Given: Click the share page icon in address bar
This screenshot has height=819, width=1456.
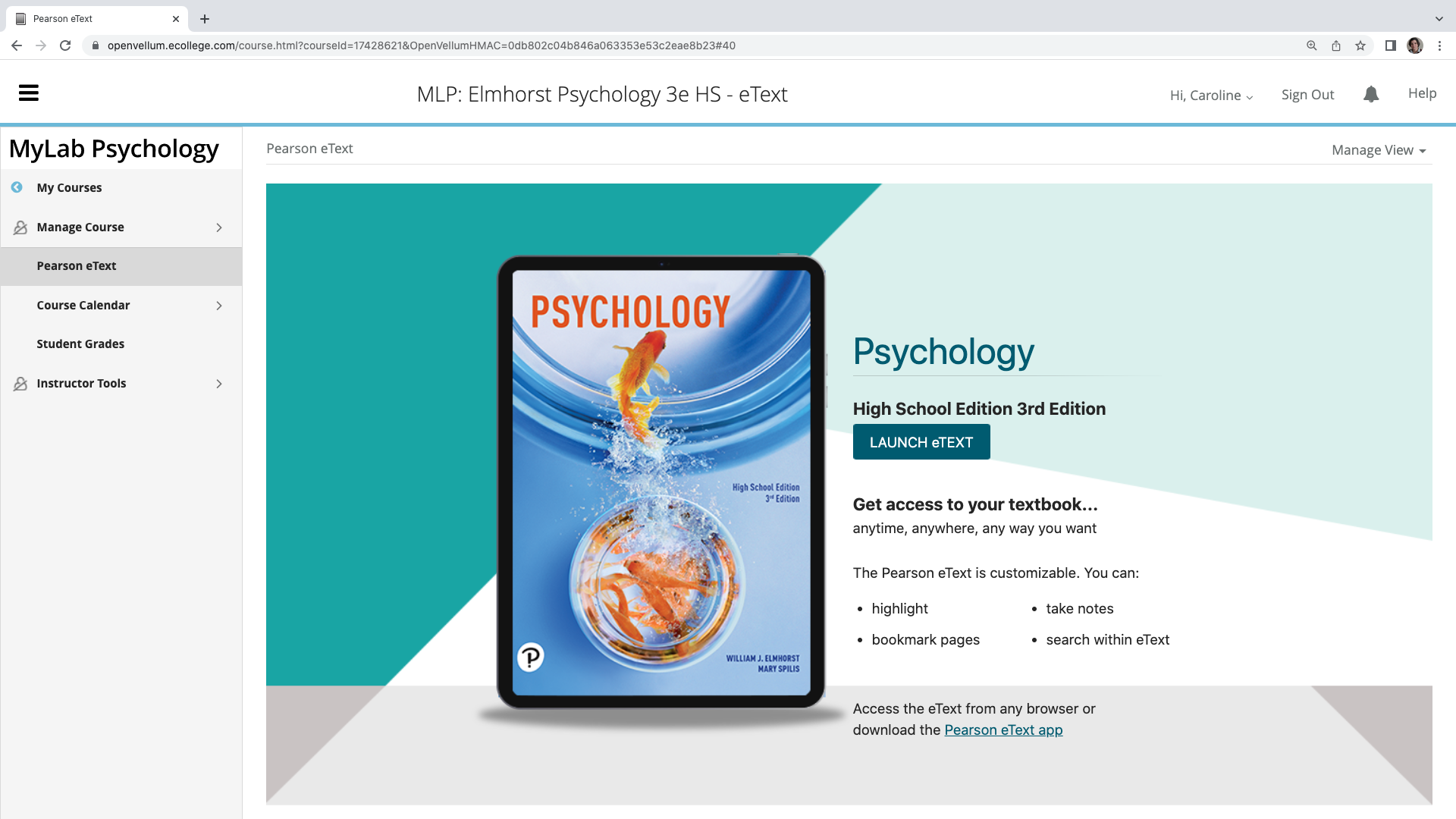Looking at the screenshot, I should click(1336, 45).
